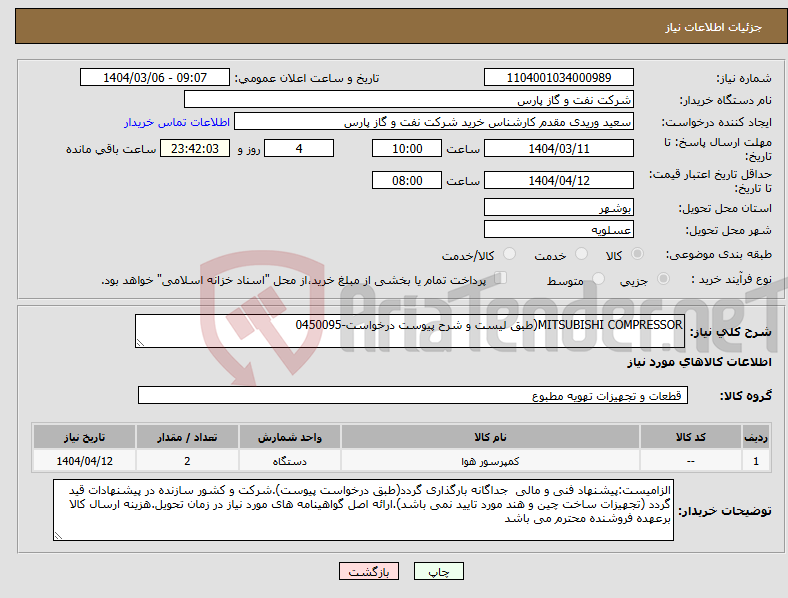Select the متوسط purchase type radio

tap(599, 278)
